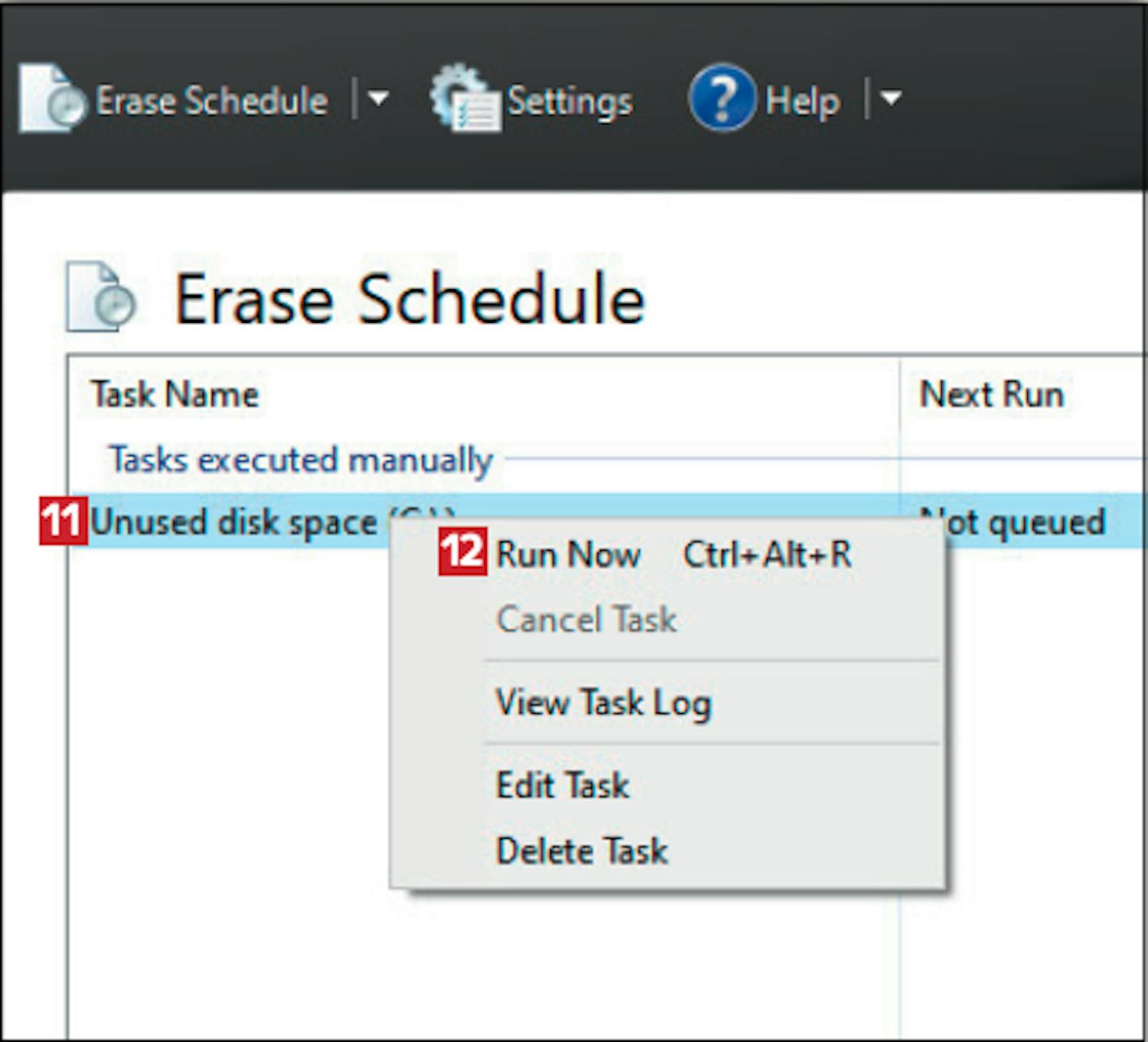The width and height of the screenshot is (1148, 1042).
Task: Click the Settings text label in toolbar
Action: click(x=570, y=101)
